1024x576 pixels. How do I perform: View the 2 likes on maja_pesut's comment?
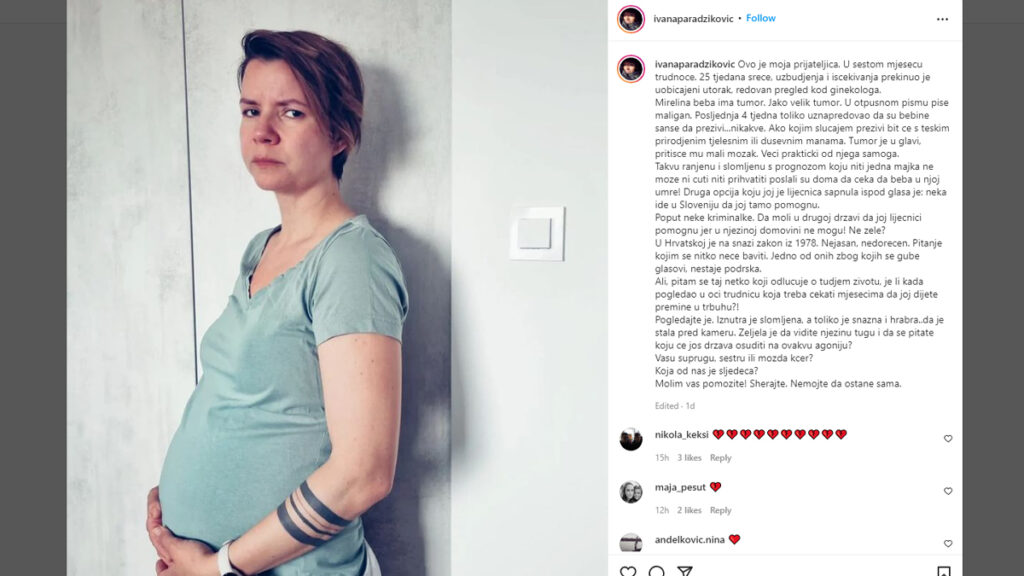pos(689,510)
